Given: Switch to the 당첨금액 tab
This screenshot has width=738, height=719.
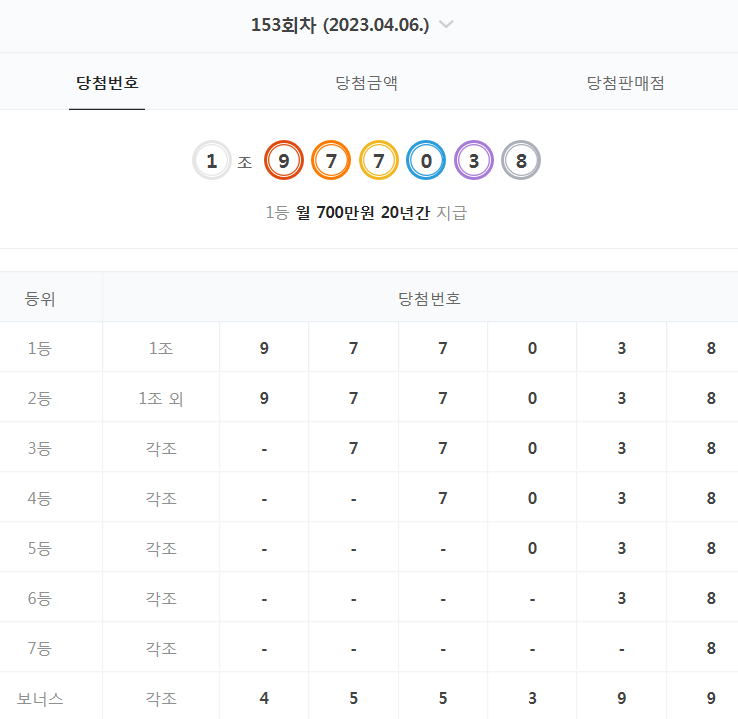Looking at the screenshot, I should 366,83.
